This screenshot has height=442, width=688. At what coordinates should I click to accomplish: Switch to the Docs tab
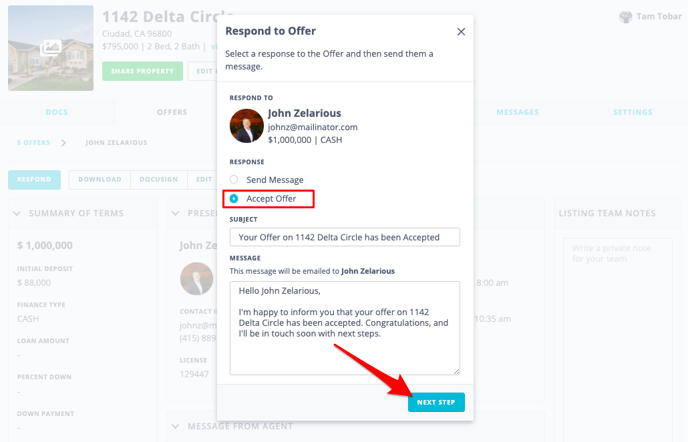[57, 112]
